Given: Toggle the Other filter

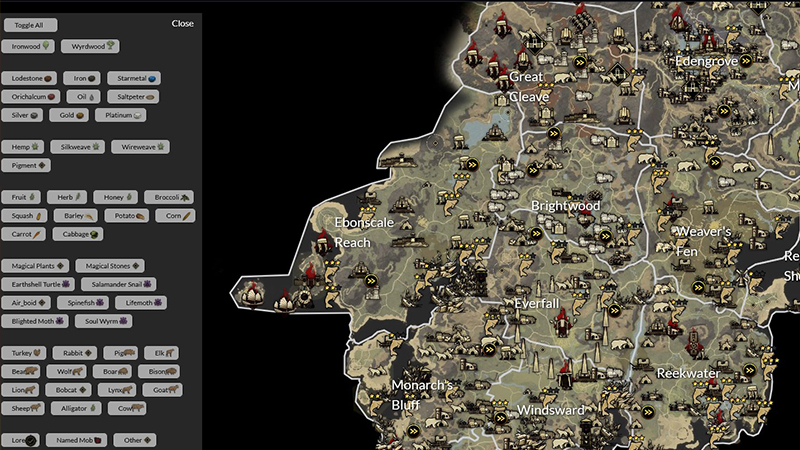Looking at the screenshot, I should coord(135,440).
